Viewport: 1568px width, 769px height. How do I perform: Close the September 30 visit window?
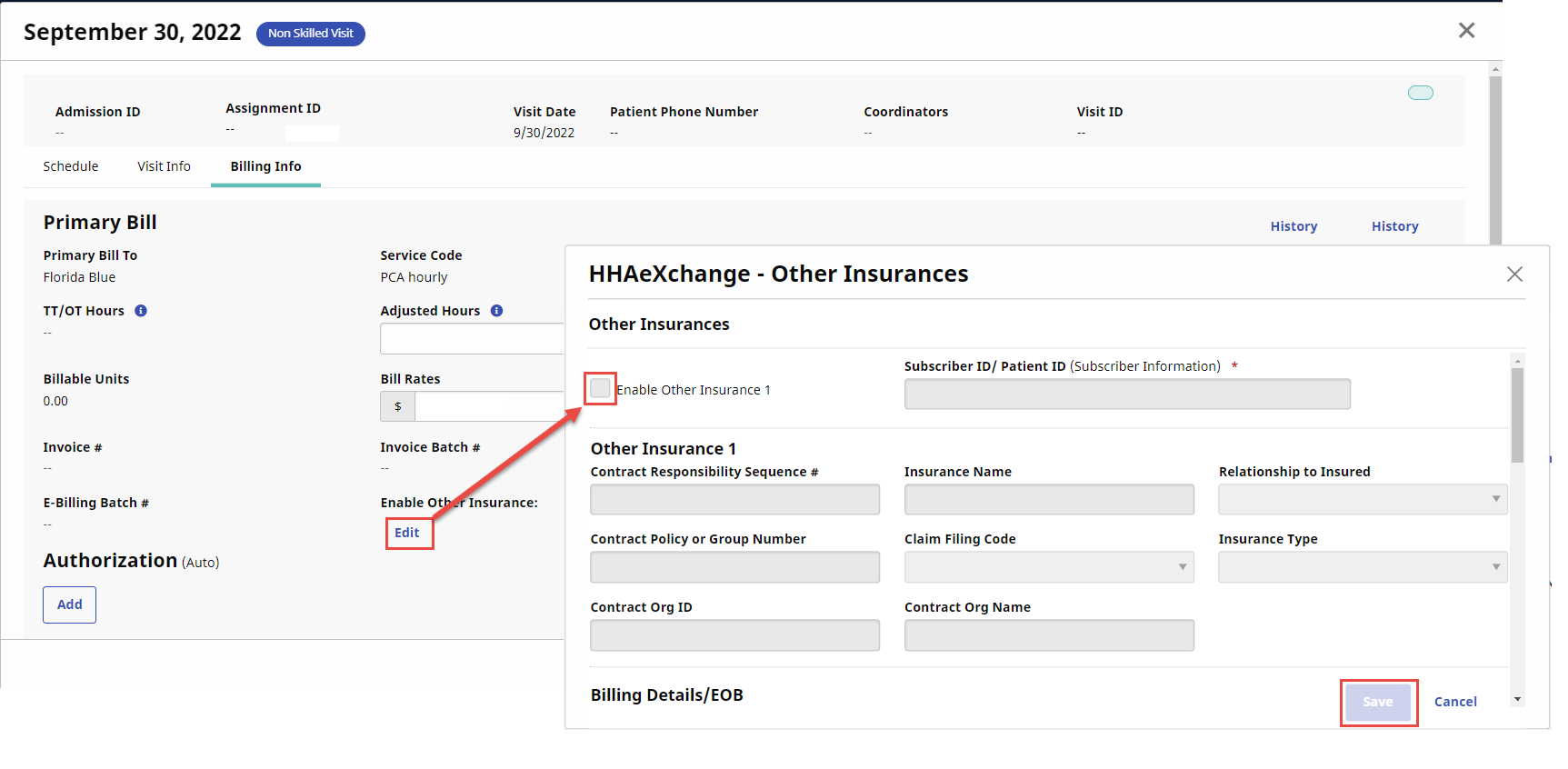(x=1466, y=31)
